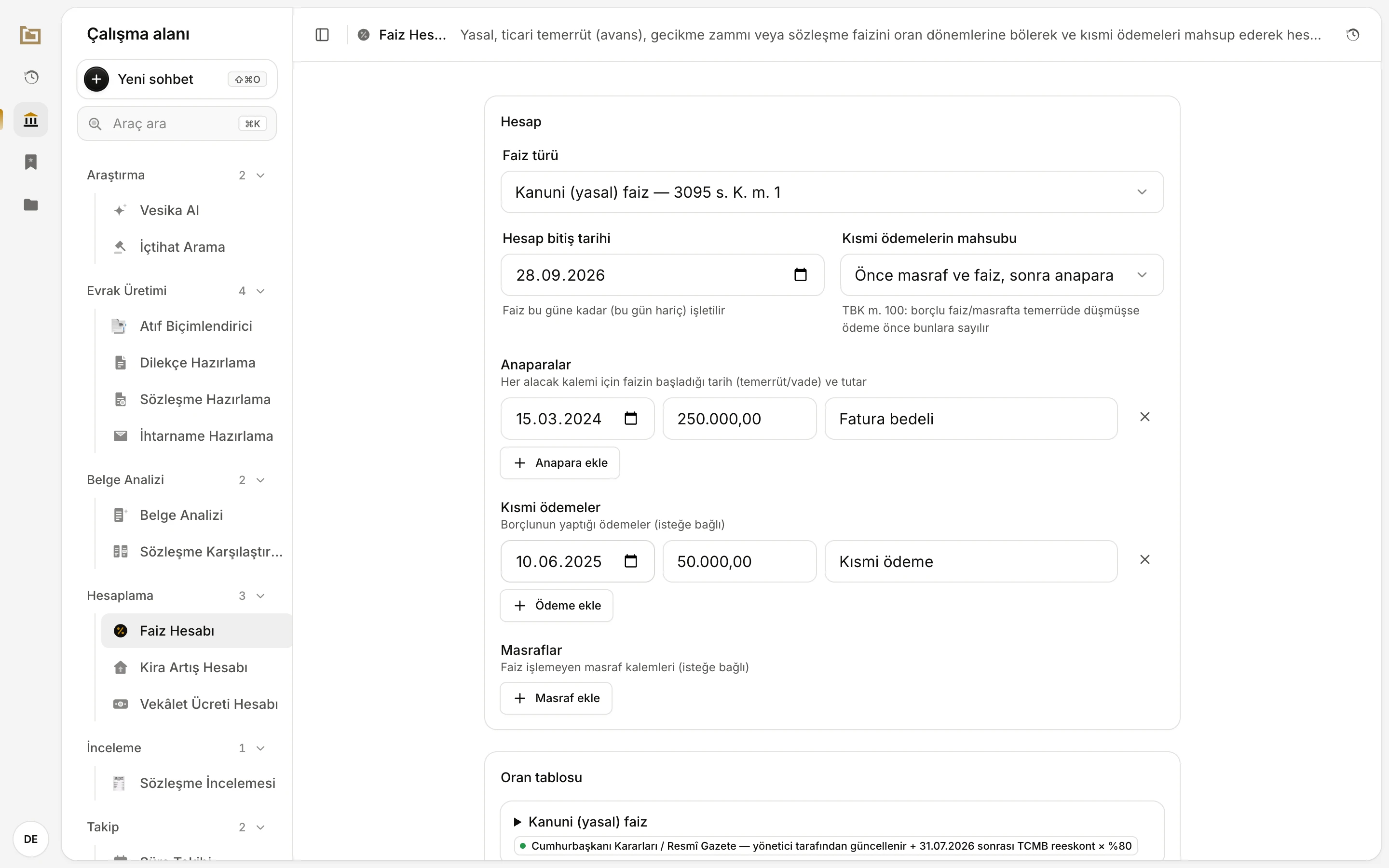Open Vekâlet Ücreti Hesabı tool
This screenshot has height=868, width=1389.
[196, 705]
